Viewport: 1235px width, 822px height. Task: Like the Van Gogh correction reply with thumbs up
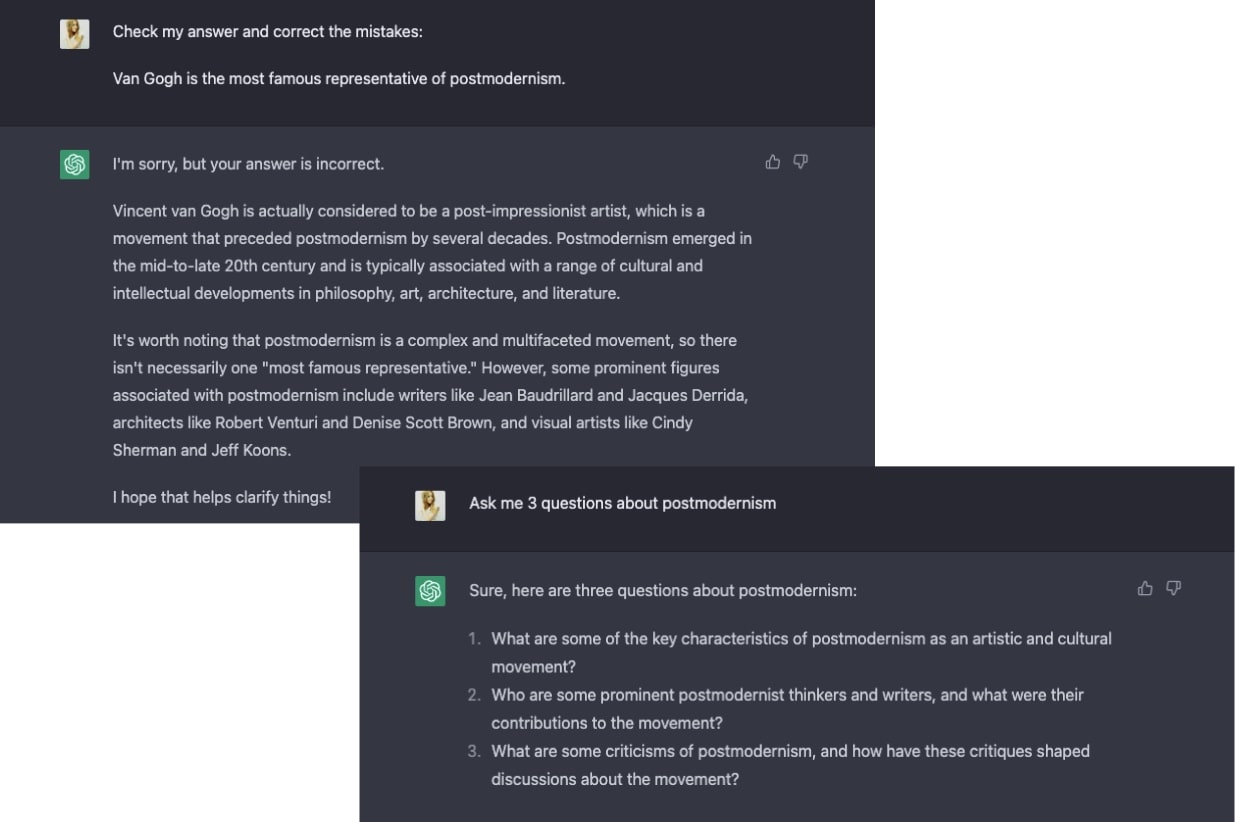773,162
